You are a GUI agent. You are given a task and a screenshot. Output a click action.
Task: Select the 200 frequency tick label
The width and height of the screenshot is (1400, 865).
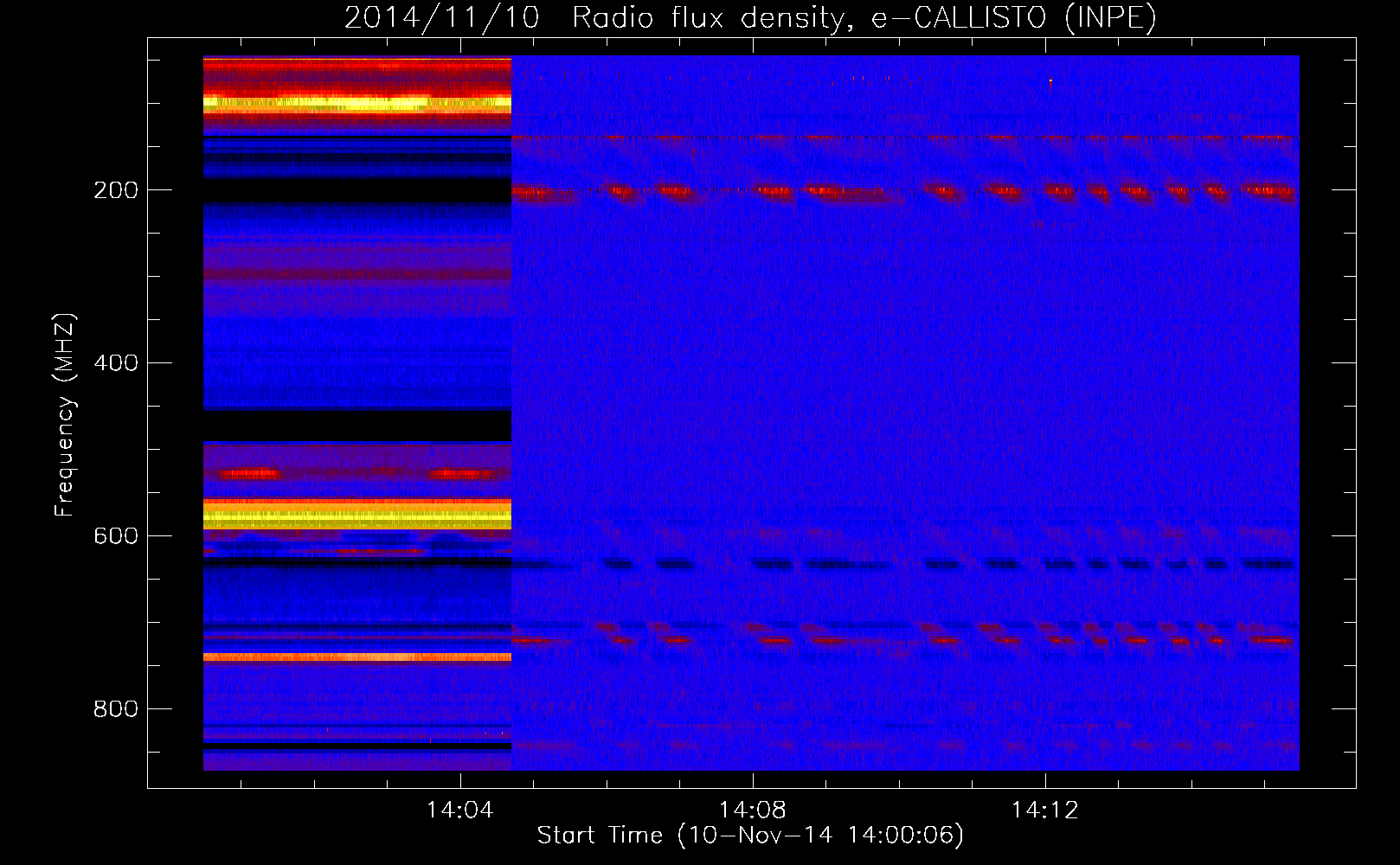116,190
